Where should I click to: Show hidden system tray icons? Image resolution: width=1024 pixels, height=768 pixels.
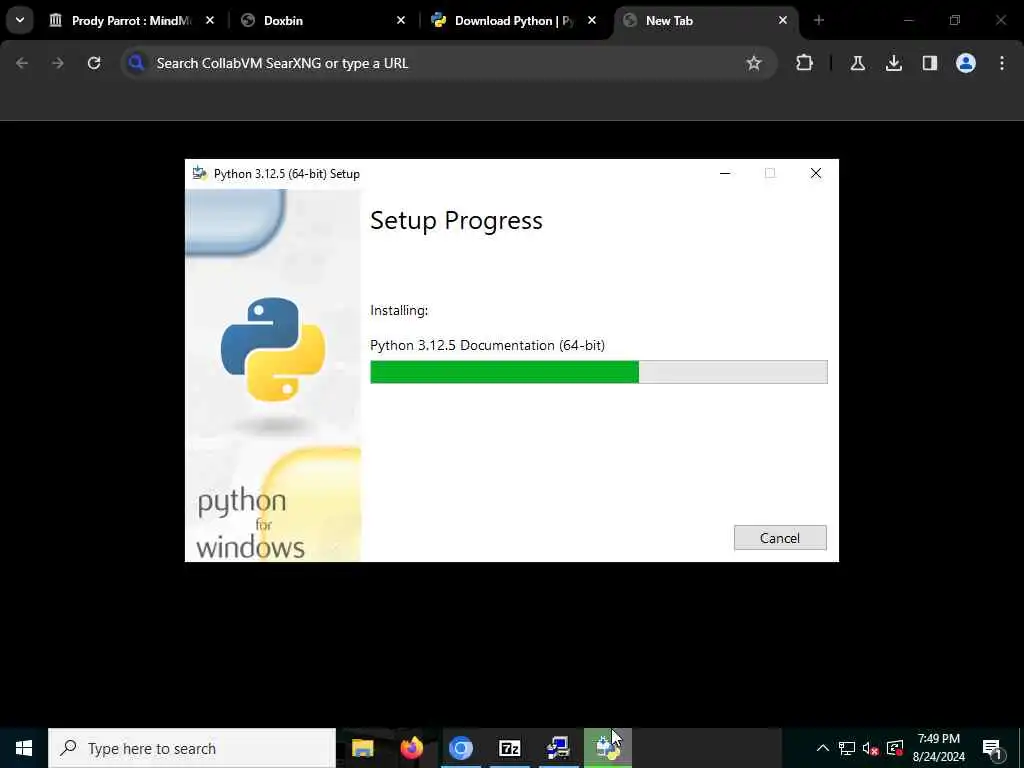coord(823,748)
